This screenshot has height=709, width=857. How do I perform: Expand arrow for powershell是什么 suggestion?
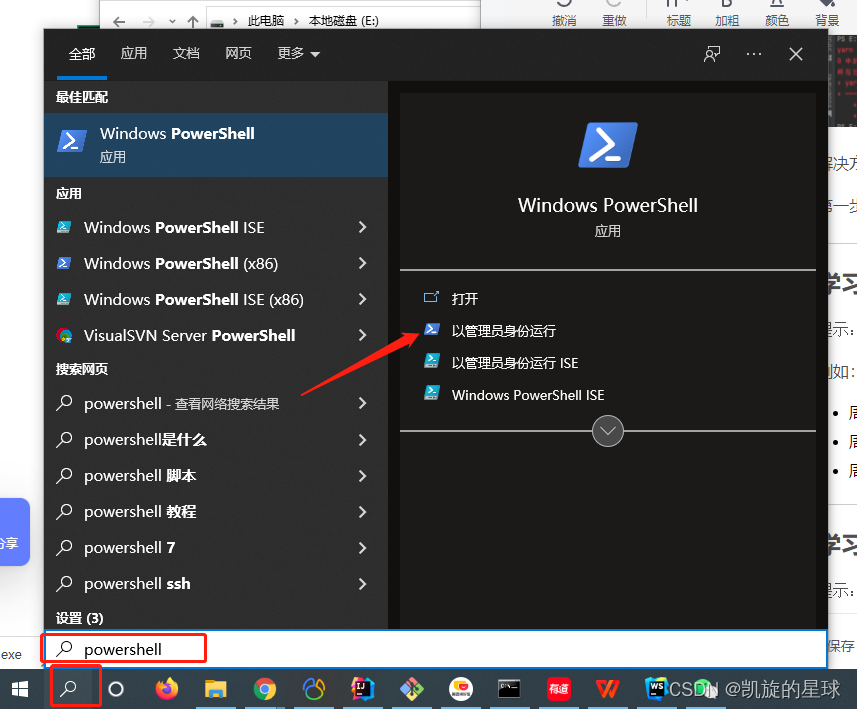click(x=362, y=440)
